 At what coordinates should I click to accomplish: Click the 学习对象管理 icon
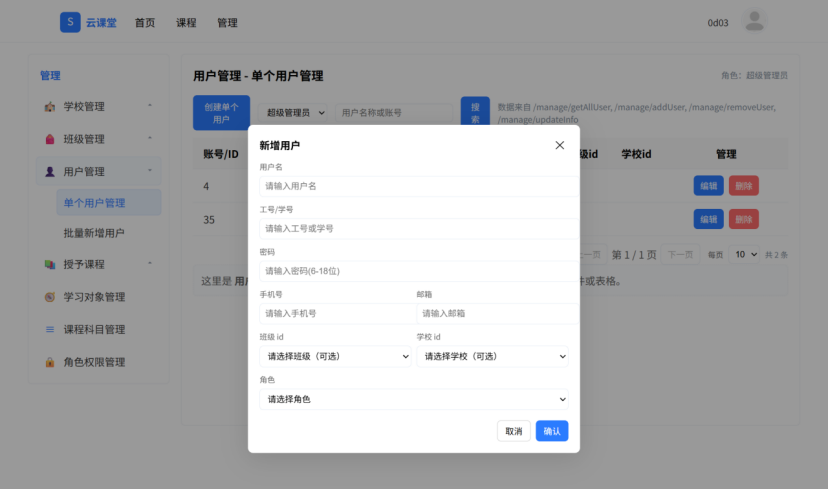coord(50,297)
